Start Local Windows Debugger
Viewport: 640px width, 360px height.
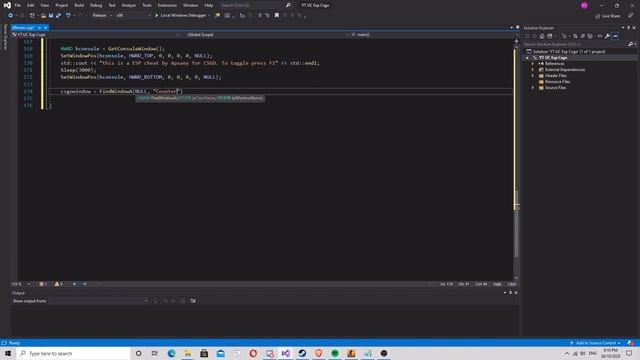pyautogui.click(x=180, y=16)
